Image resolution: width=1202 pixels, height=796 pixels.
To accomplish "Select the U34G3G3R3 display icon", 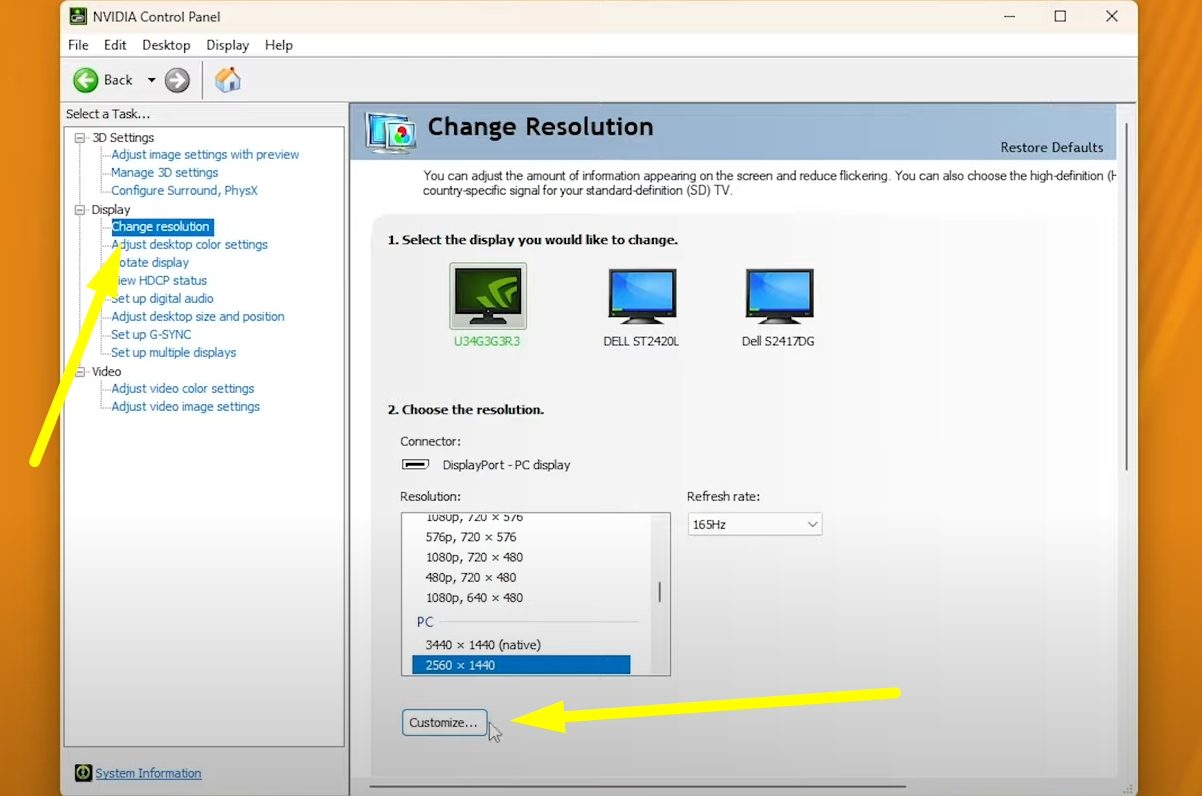I will click(488, 296).
